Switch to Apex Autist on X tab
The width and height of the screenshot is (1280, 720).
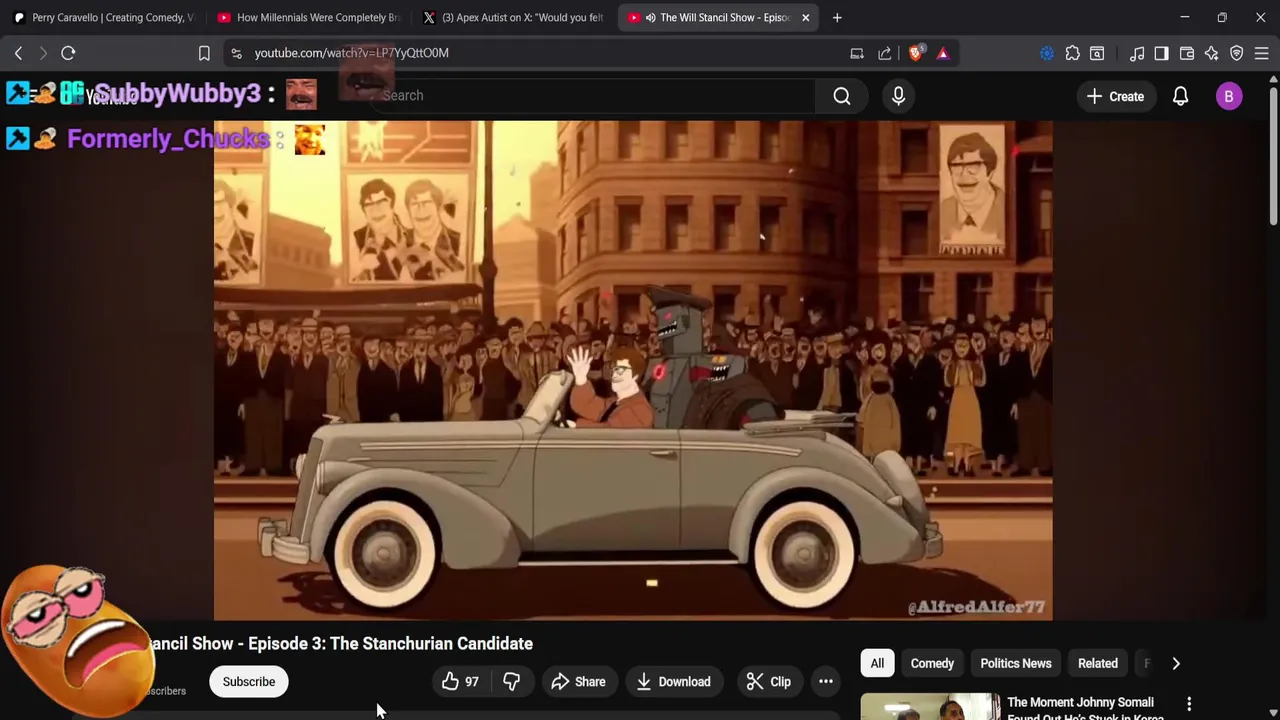pyautogui.click(x=512, y=17)
